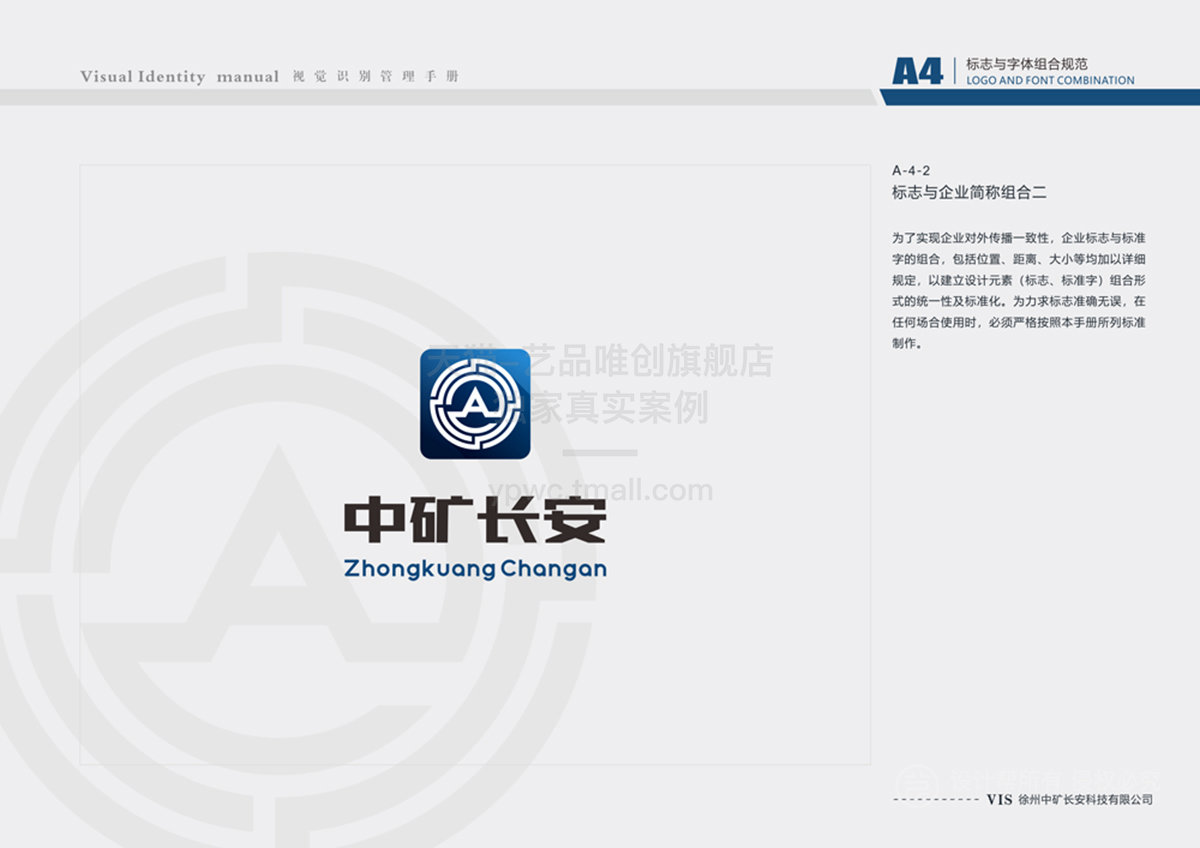Select the 中矿长安 Chinese wordmark
Image resolution: width=1200 pixels, height=848 pixels.
coord(475,521)
